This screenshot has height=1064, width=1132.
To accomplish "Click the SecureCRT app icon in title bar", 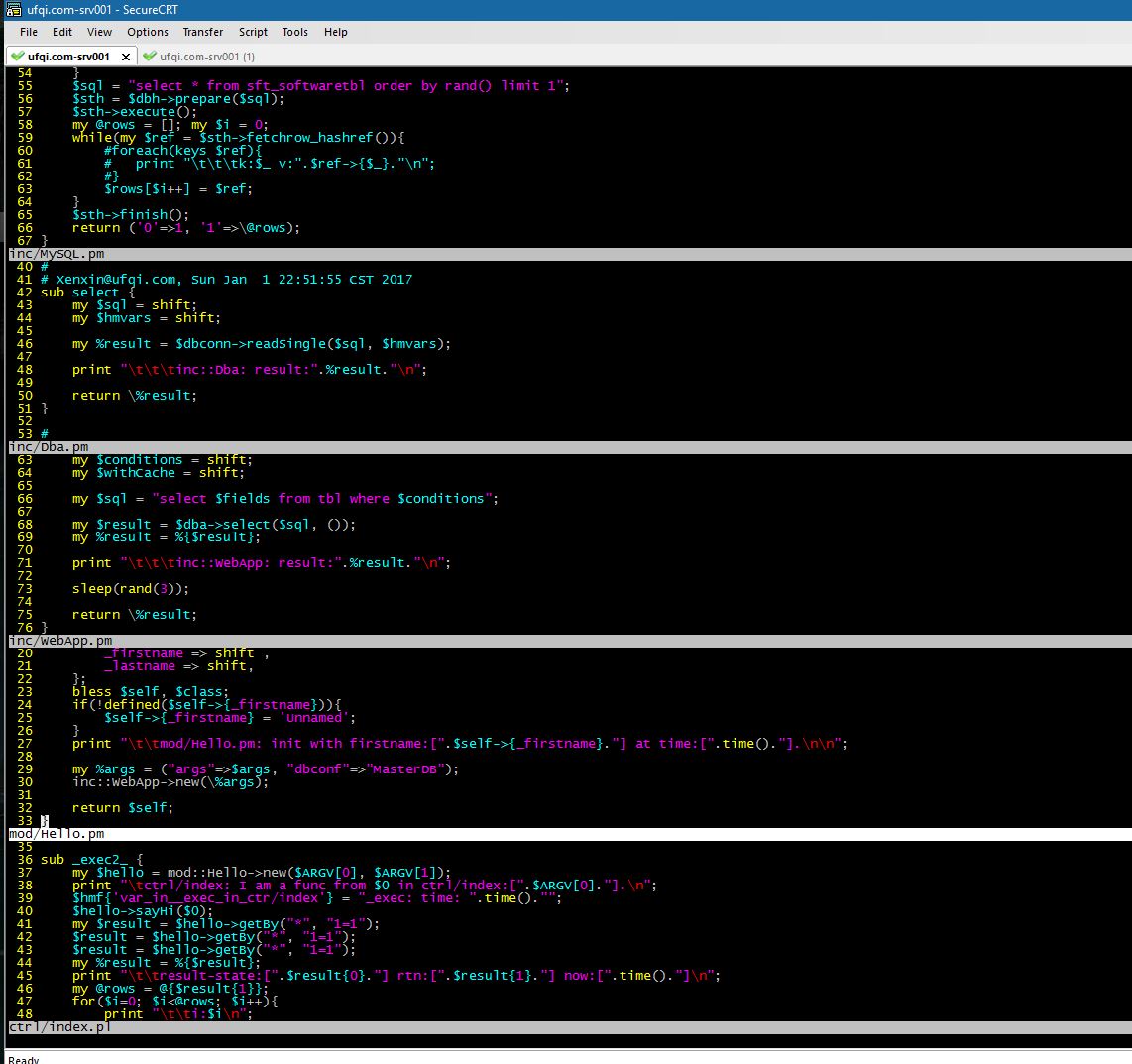I will (x=13, y=9).
